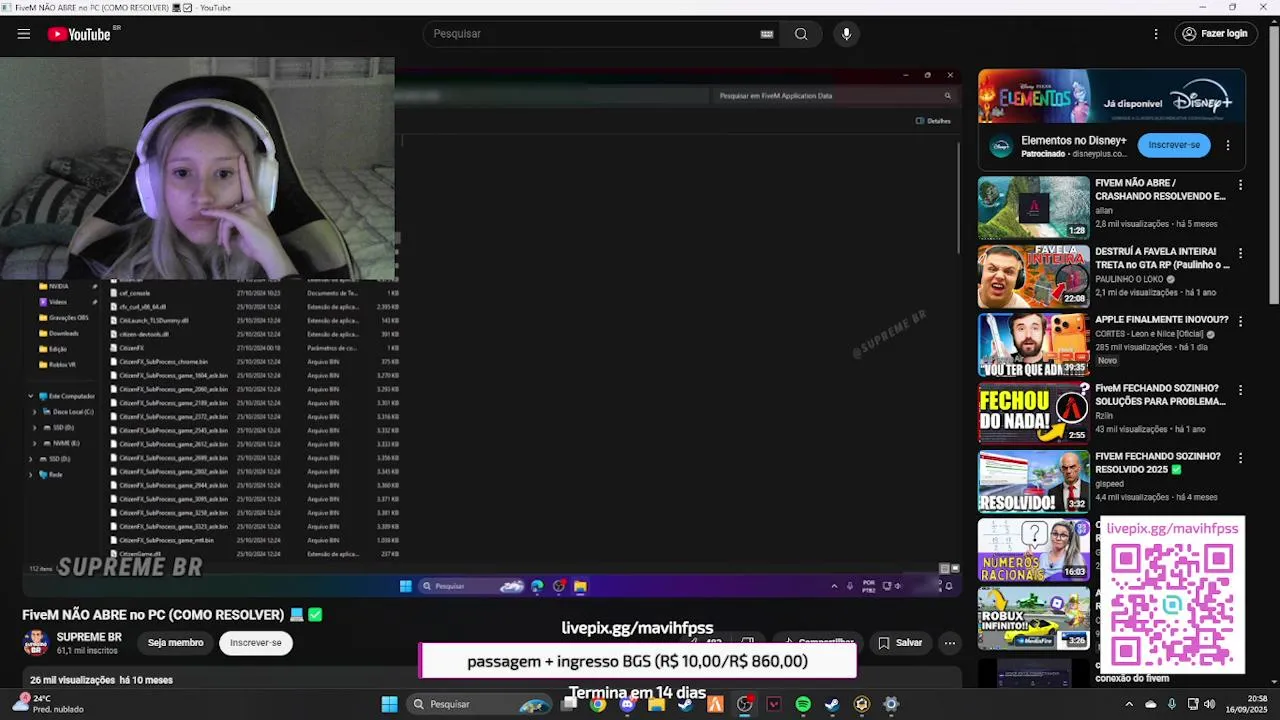Image resolution: width=1280 pixels, height=720 pixels.
Task: Open menu for FiveM FECHANDO SOZINHO SOLUÇÕES video
Action: click(1240, 390)
